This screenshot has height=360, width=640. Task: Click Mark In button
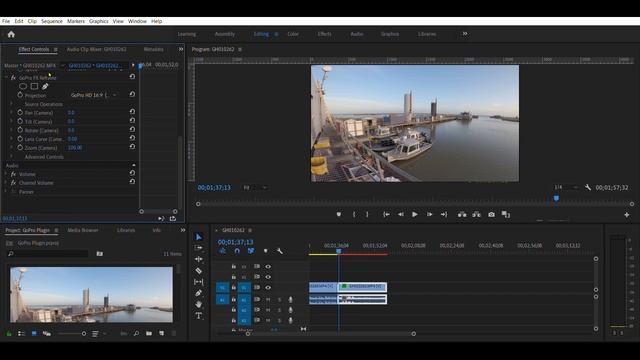tap(354, 215)
